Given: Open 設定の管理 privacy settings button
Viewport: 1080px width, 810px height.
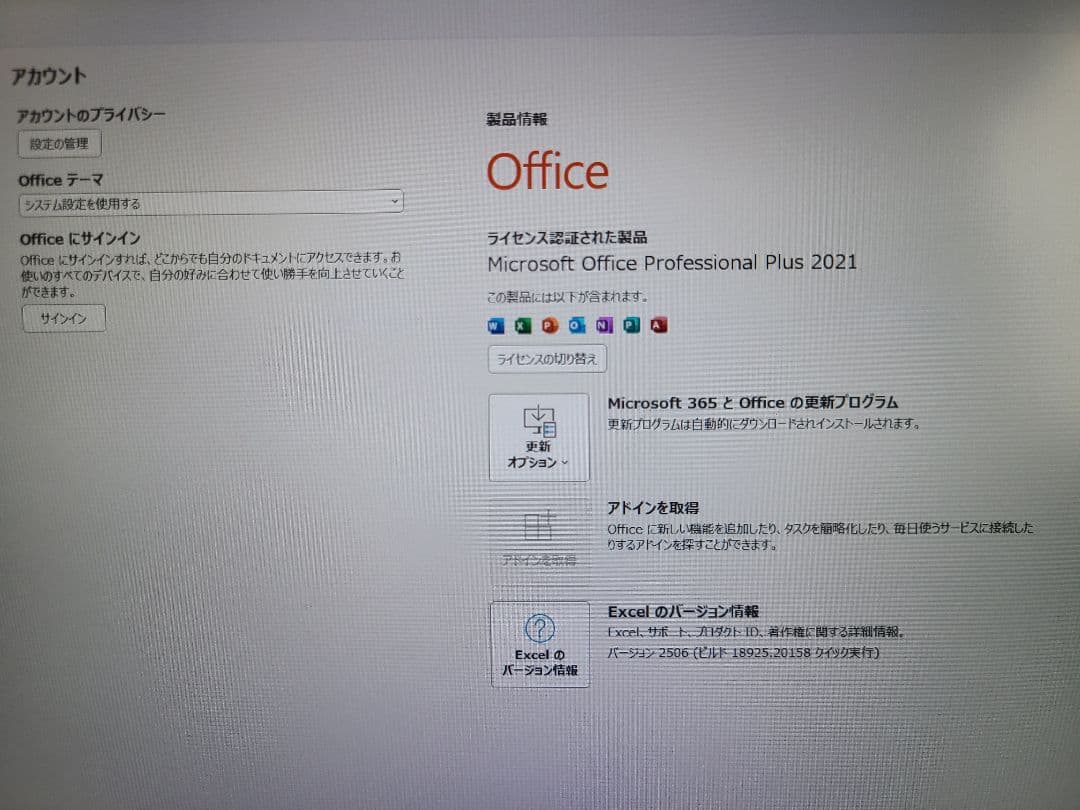Looking at the screenshot, I should [59, 144].
